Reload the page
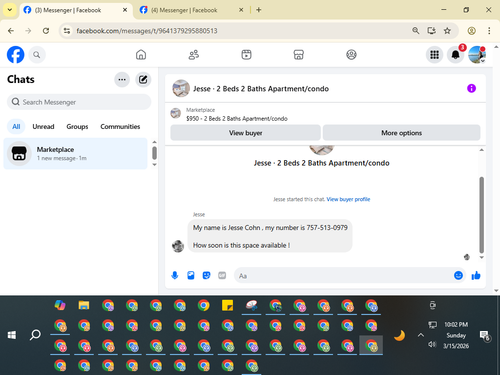 coord(46,31)
